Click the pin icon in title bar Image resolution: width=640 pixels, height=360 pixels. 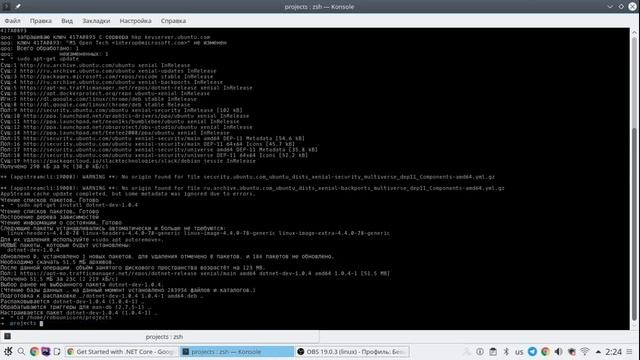click(x=18, y=7)
